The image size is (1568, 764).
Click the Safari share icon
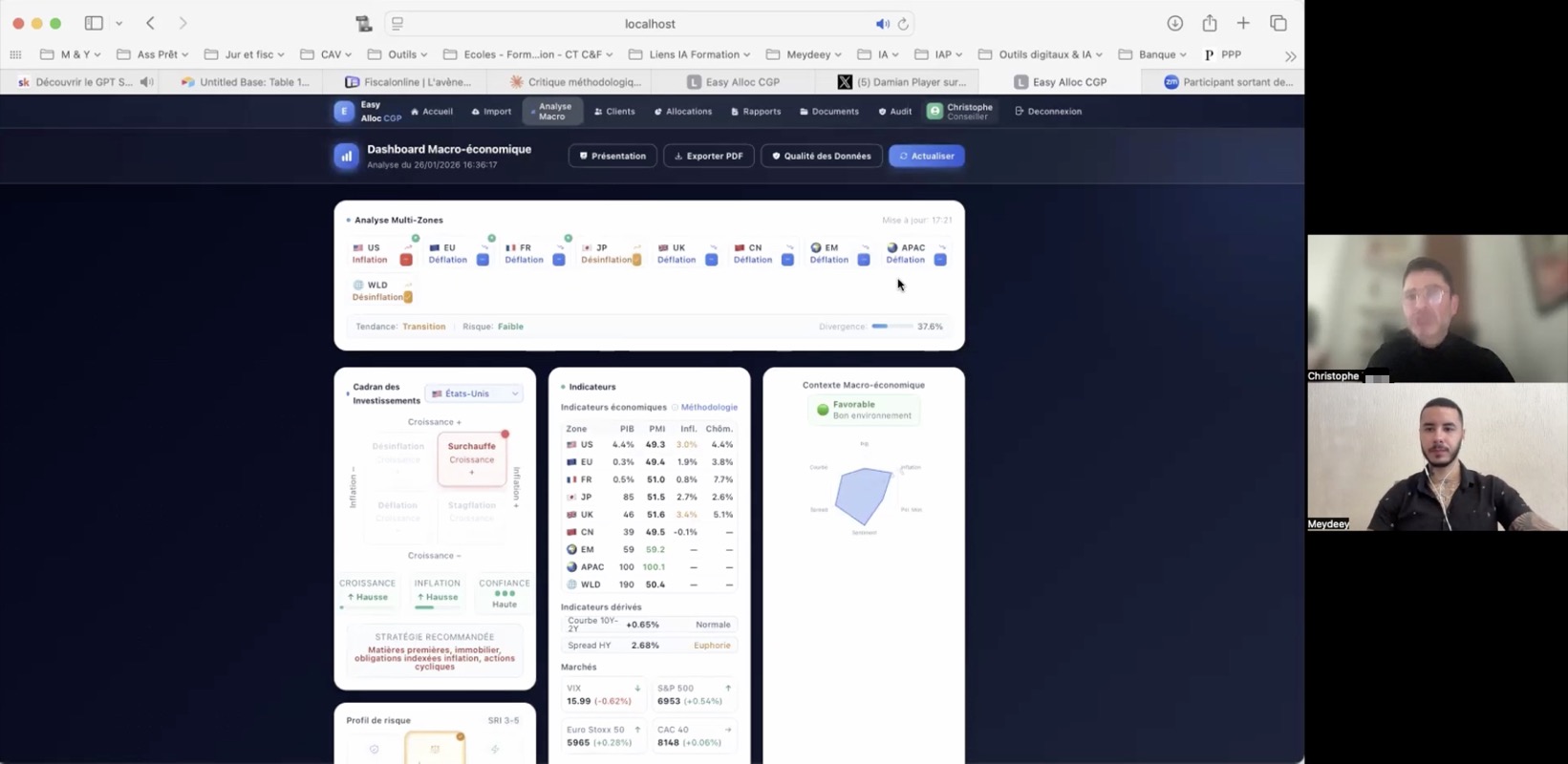[x=1210, y=23]
